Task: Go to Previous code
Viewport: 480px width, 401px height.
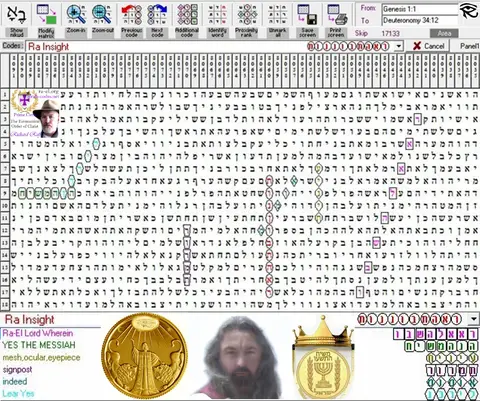Action: click(x=132, y=20)
